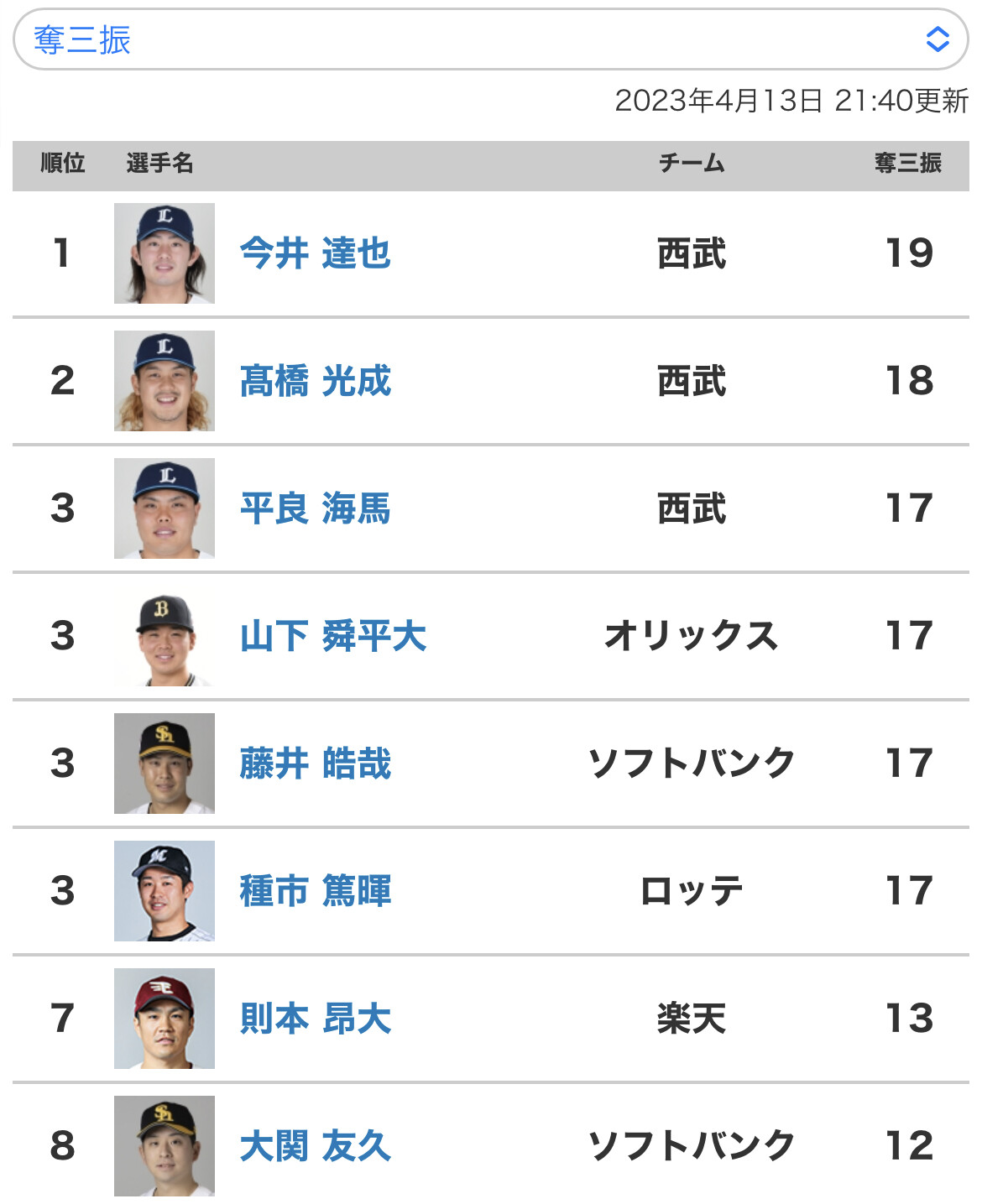Click the 奪三振 column header
The width and height of the screenshot is (982, 1204).
[x=907, y=163]
